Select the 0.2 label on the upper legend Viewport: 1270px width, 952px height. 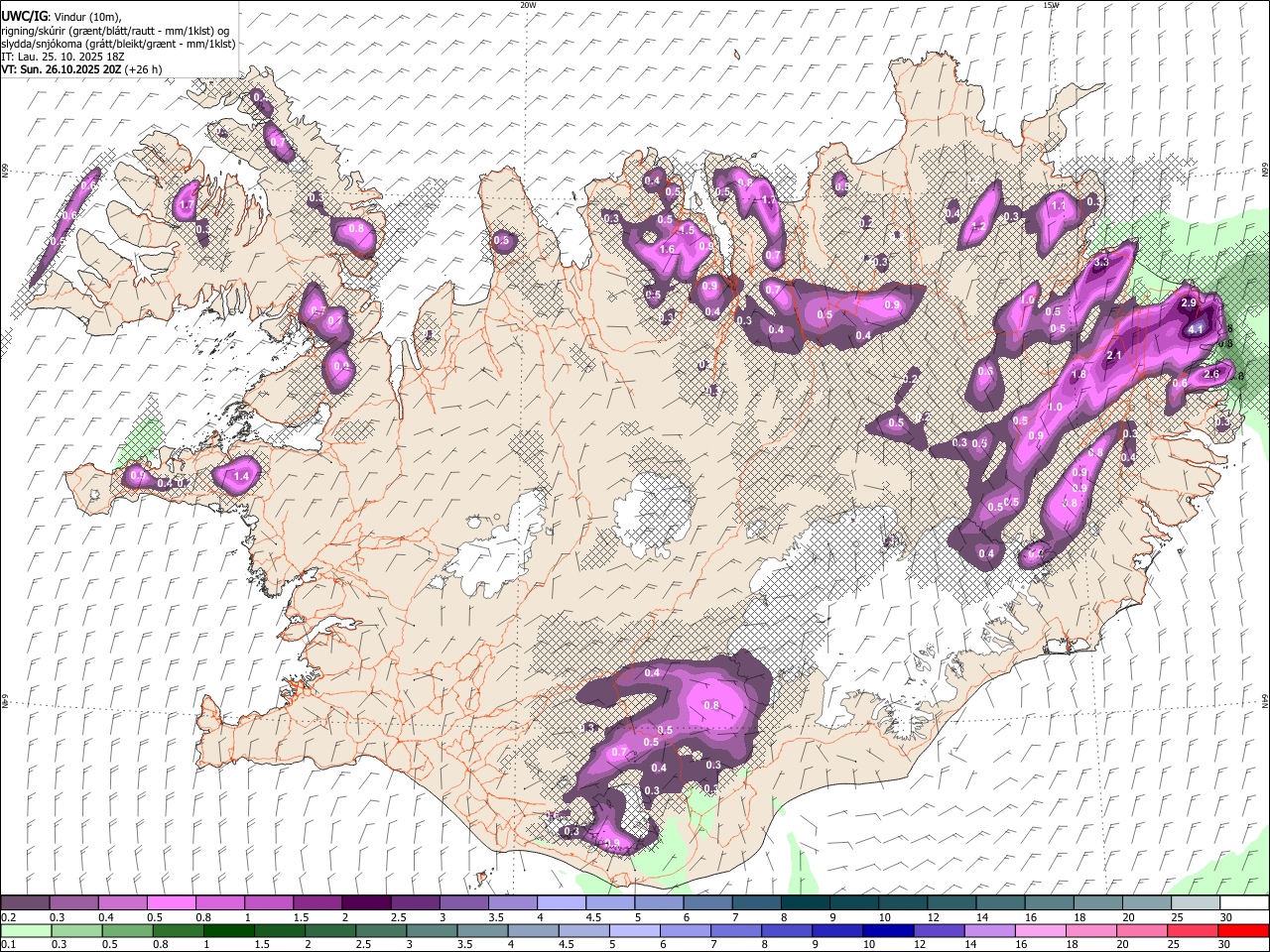[x=8, y=917]
